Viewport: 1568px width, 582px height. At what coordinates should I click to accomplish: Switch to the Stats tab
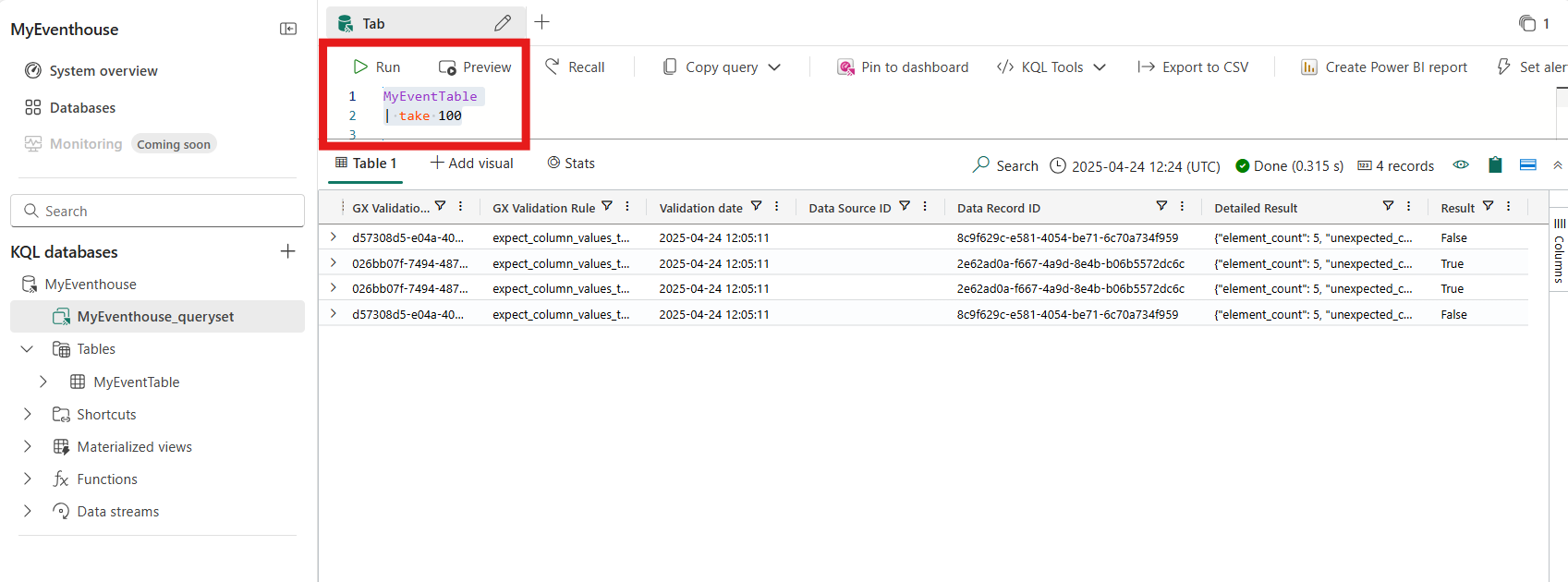click(x=571, y=164)
